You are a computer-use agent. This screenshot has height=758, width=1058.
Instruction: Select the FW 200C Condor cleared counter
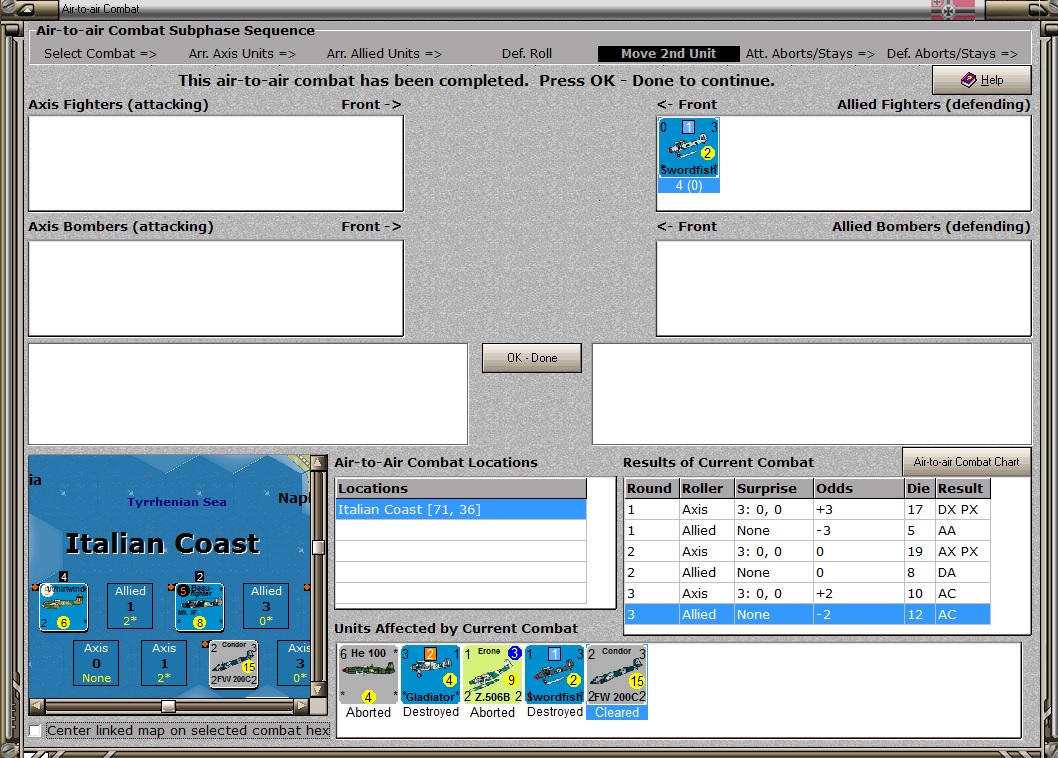click(x=617, y=675)
